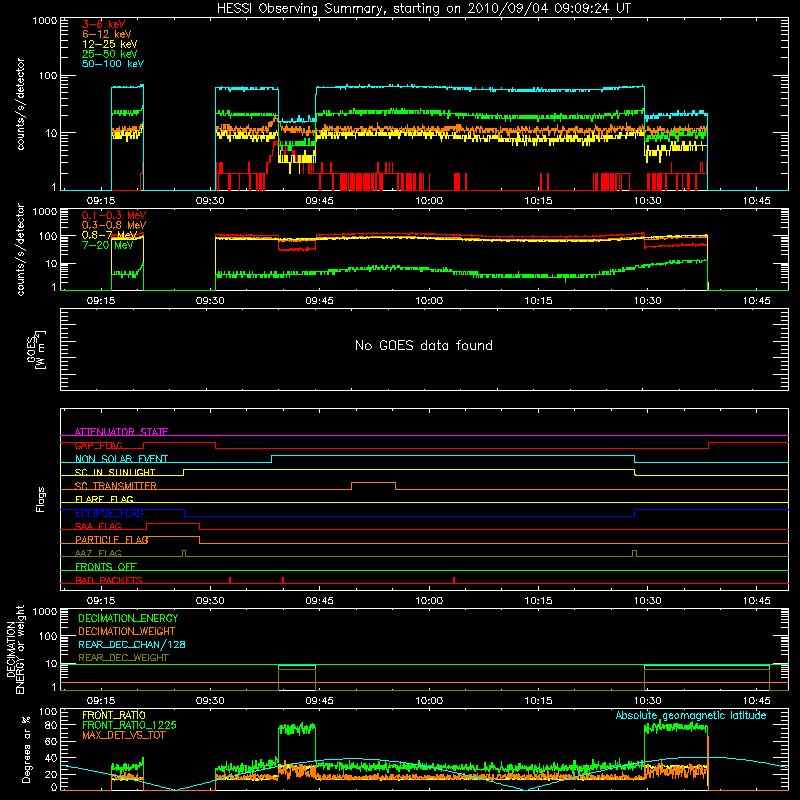This screenshot has height=800, width=800.
Task: Click the FRONT_RATIO_1225 legend label
Action: pos(129,725)
